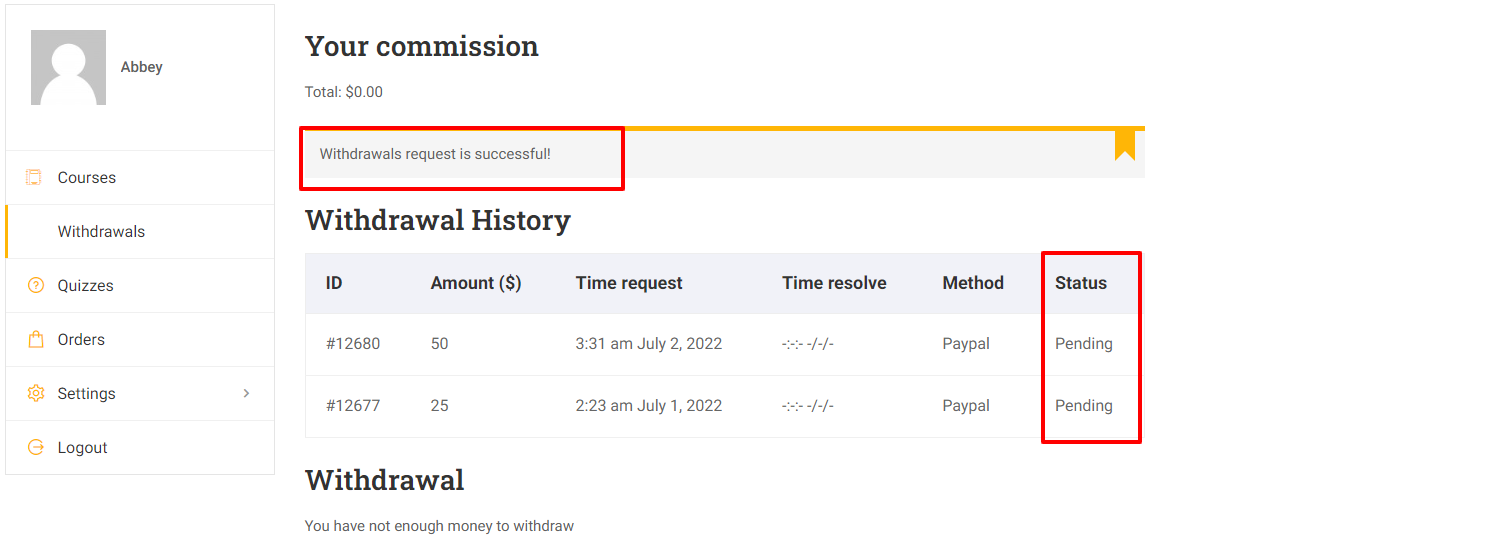Click the Courses book icon in sidebar

coord(34,177)
